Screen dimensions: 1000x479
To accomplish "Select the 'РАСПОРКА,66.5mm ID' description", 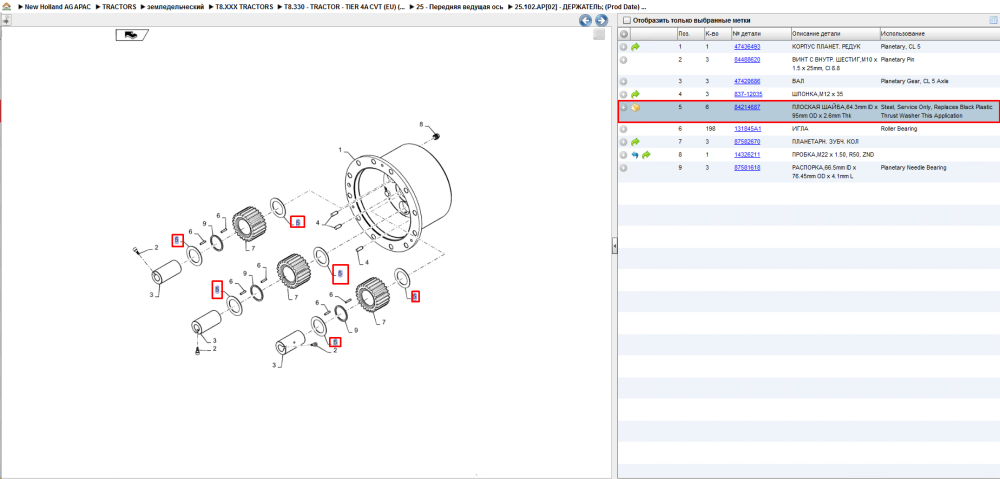I will click(x=824, y=172).
